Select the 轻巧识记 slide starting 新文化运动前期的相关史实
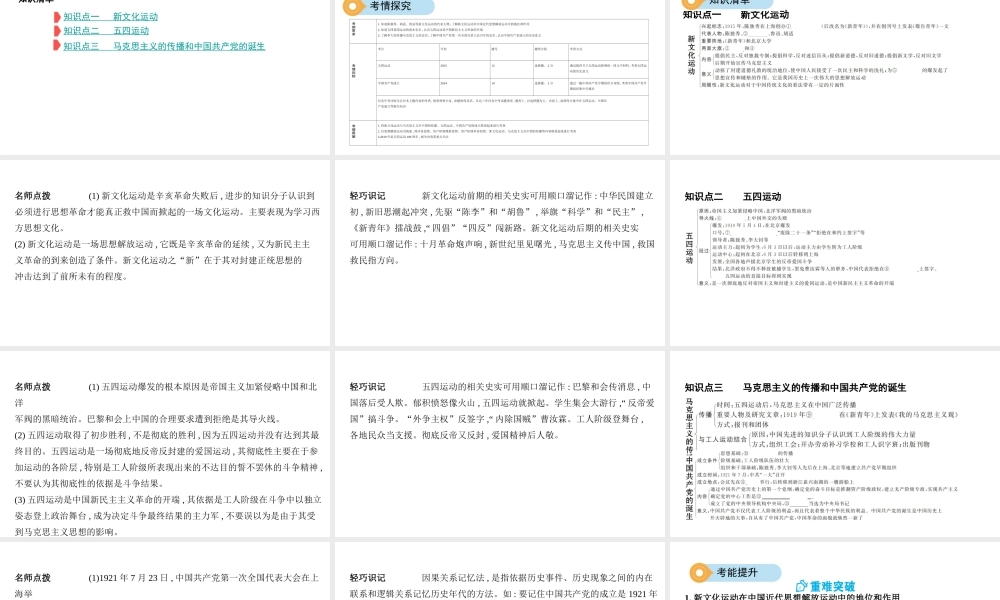 499,252
